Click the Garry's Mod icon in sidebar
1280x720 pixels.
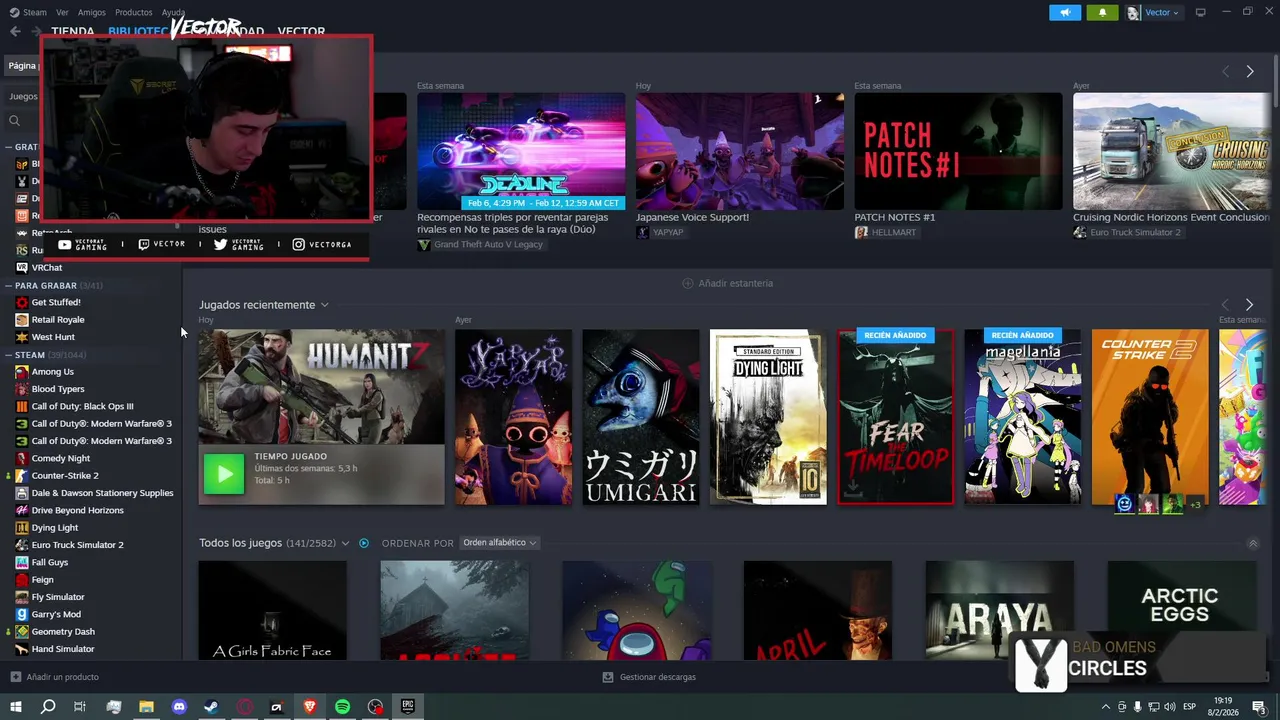22,614
